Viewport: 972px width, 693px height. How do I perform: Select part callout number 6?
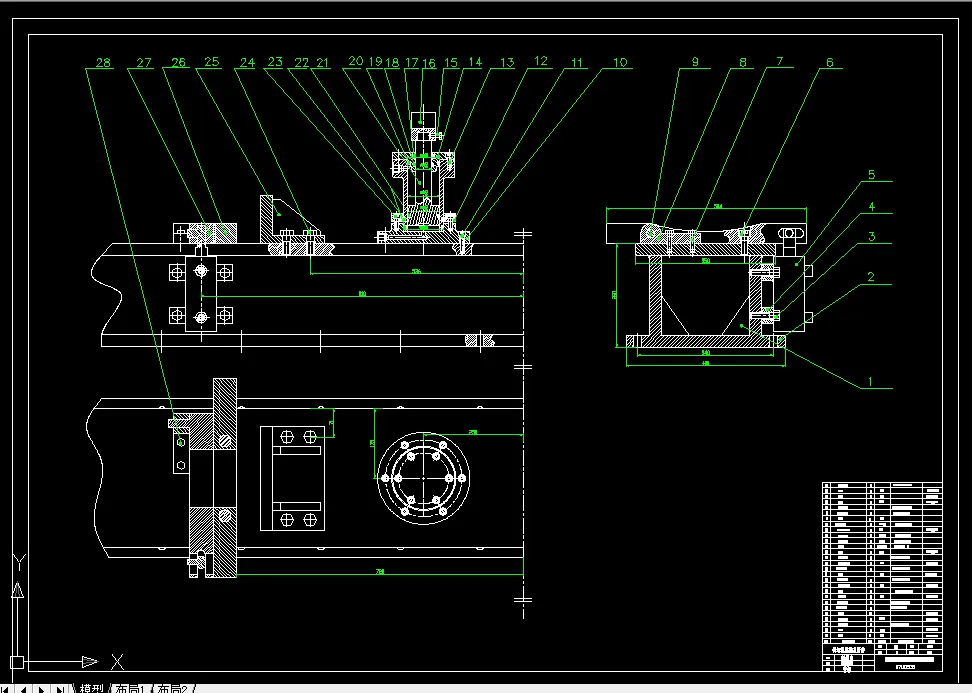pos(830,62)
